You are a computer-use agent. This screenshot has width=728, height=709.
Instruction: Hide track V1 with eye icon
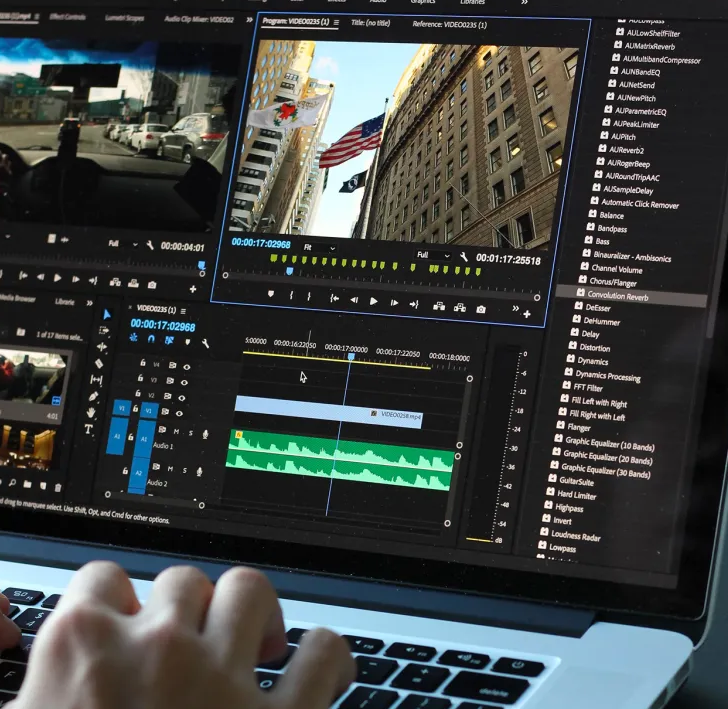coord(179,413)
